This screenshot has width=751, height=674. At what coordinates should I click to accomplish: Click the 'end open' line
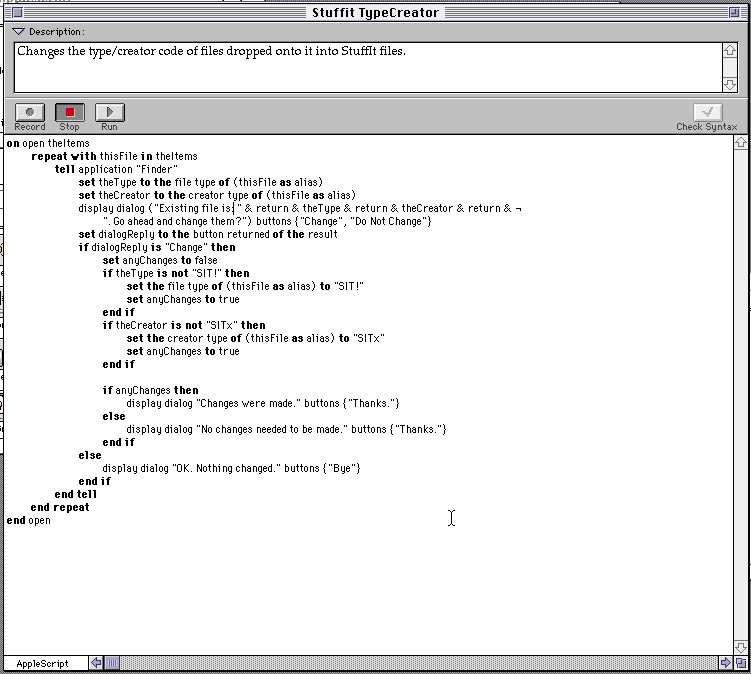coord(28,520)
